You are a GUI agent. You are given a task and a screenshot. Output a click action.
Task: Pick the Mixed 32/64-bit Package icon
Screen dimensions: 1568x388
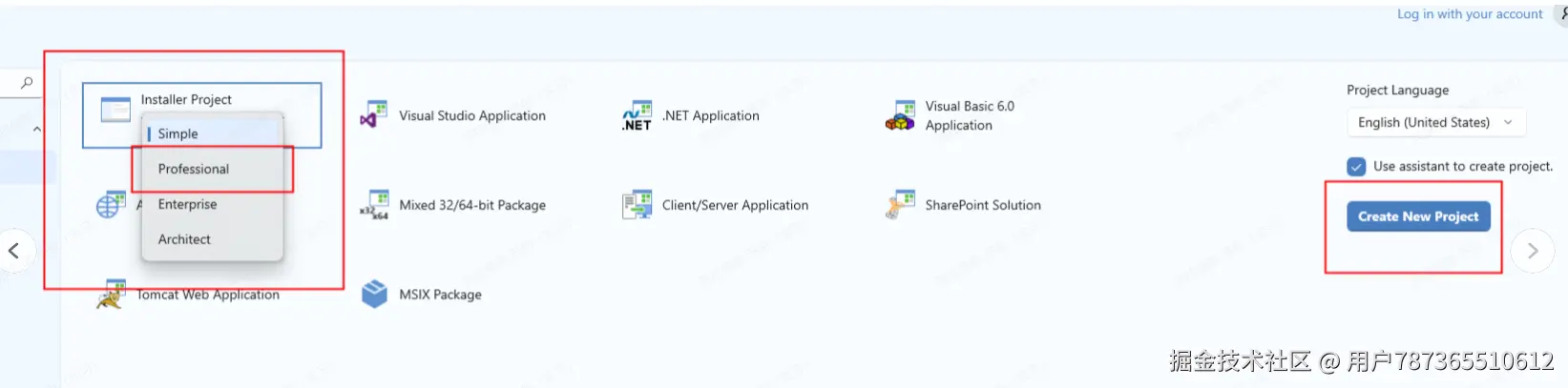point(374,205)
